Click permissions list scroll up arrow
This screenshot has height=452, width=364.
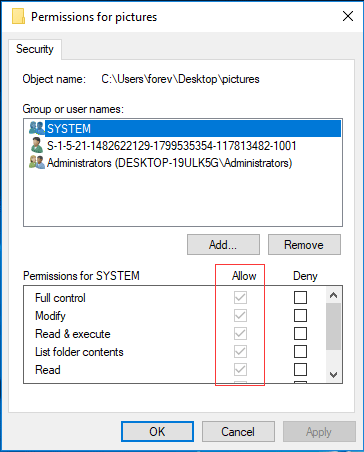(333, 295)
